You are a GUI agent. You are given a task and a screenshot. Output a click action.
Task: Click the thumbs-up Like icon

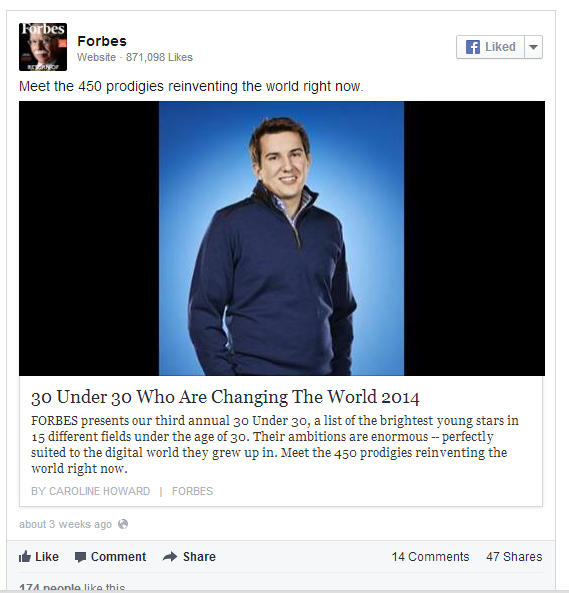pos(25,556)
